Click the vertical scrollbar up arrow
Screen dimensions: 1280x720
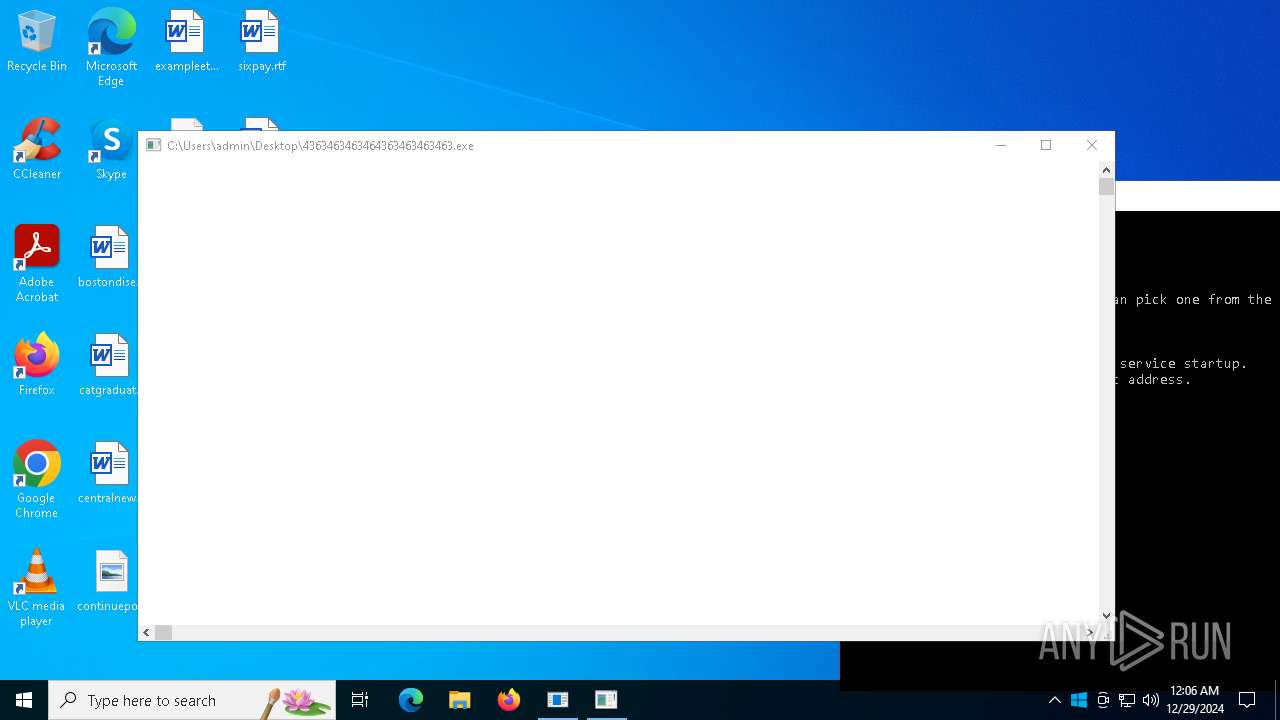pyautogui.click(x=1106, y=170)
